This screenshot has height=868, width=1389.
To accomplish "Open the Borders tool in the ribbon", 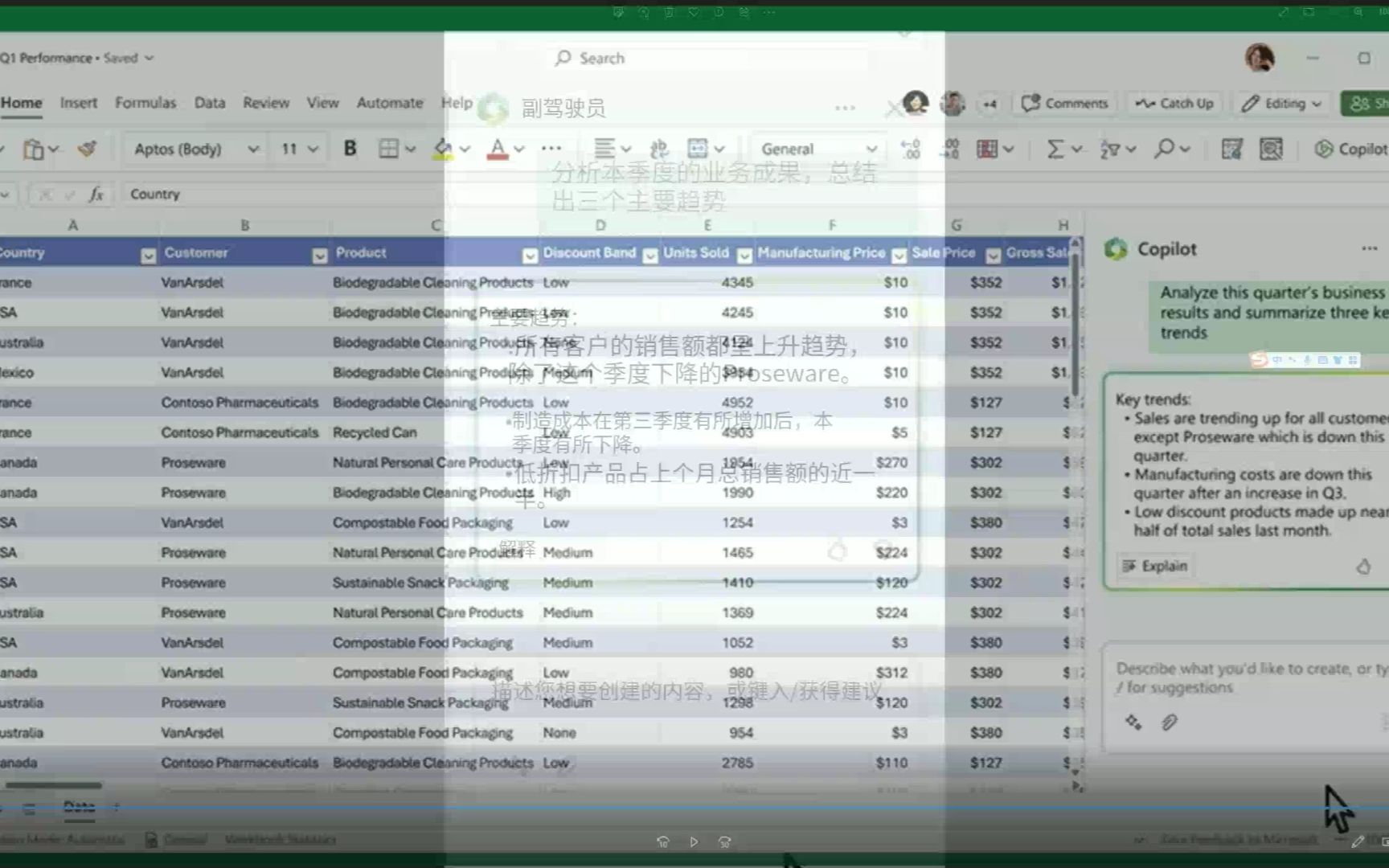I will point(389,149).
